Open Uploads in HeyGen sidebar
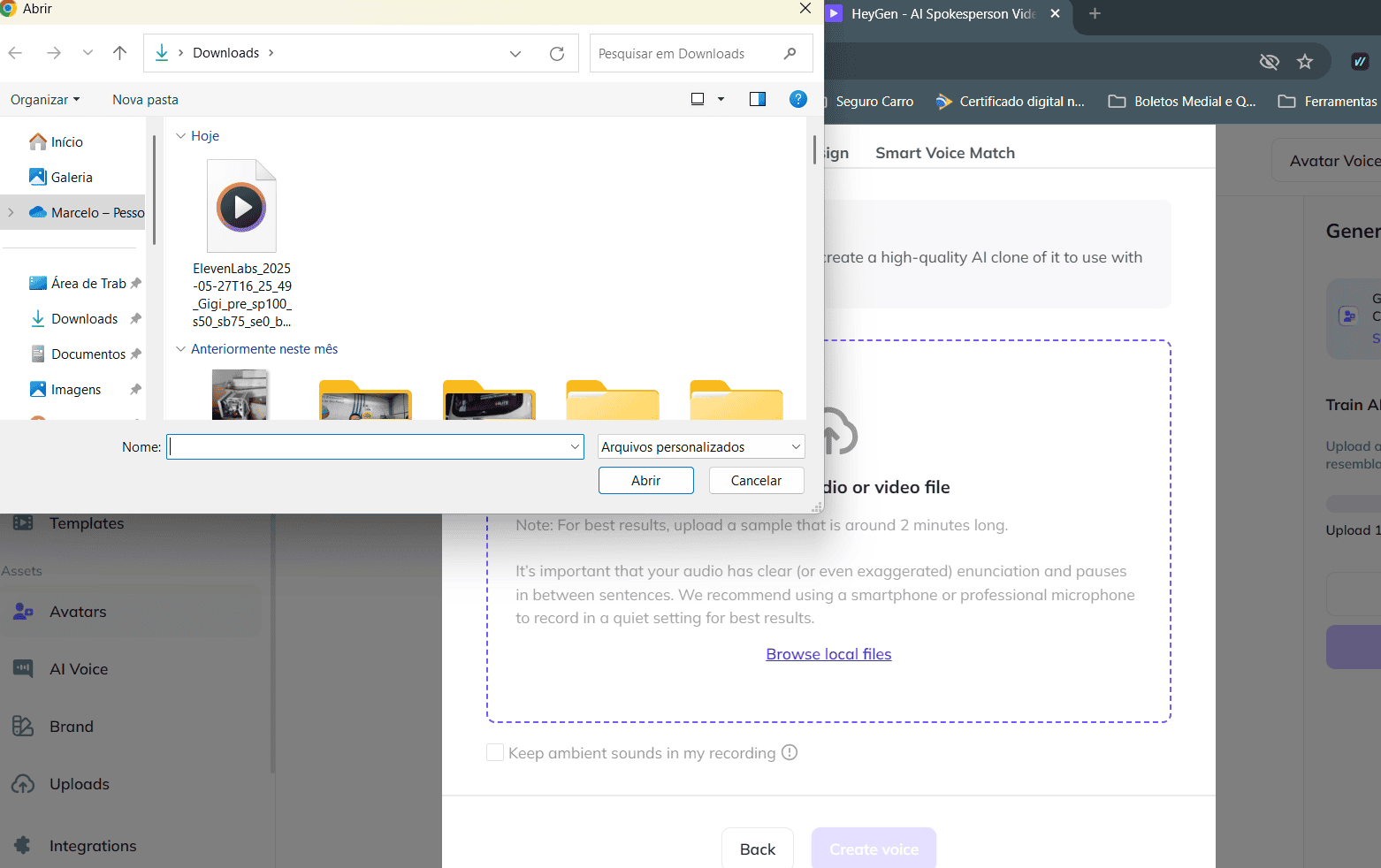 pyautogui.click(x=79, y=784)
